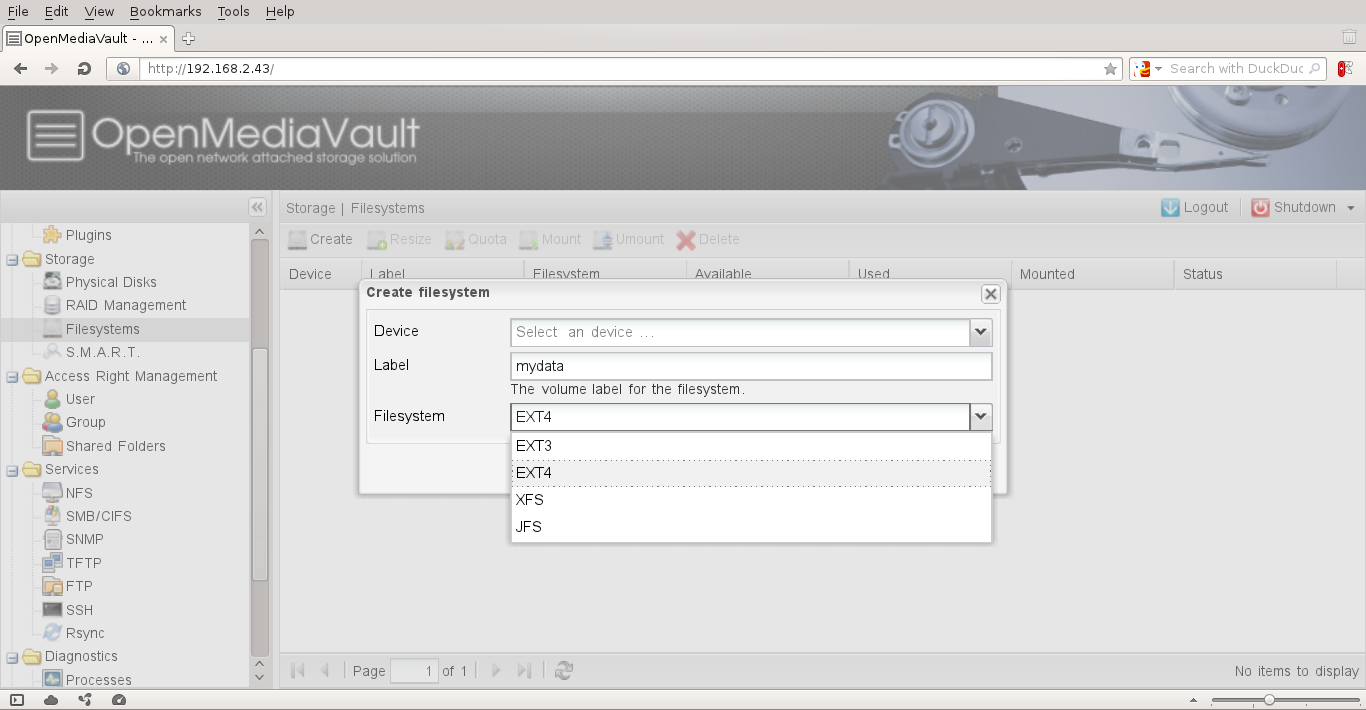Open the Shutdown dropdown arrow
The height and width of the screenshot is (710, 1366).
tap(1351, 208)
